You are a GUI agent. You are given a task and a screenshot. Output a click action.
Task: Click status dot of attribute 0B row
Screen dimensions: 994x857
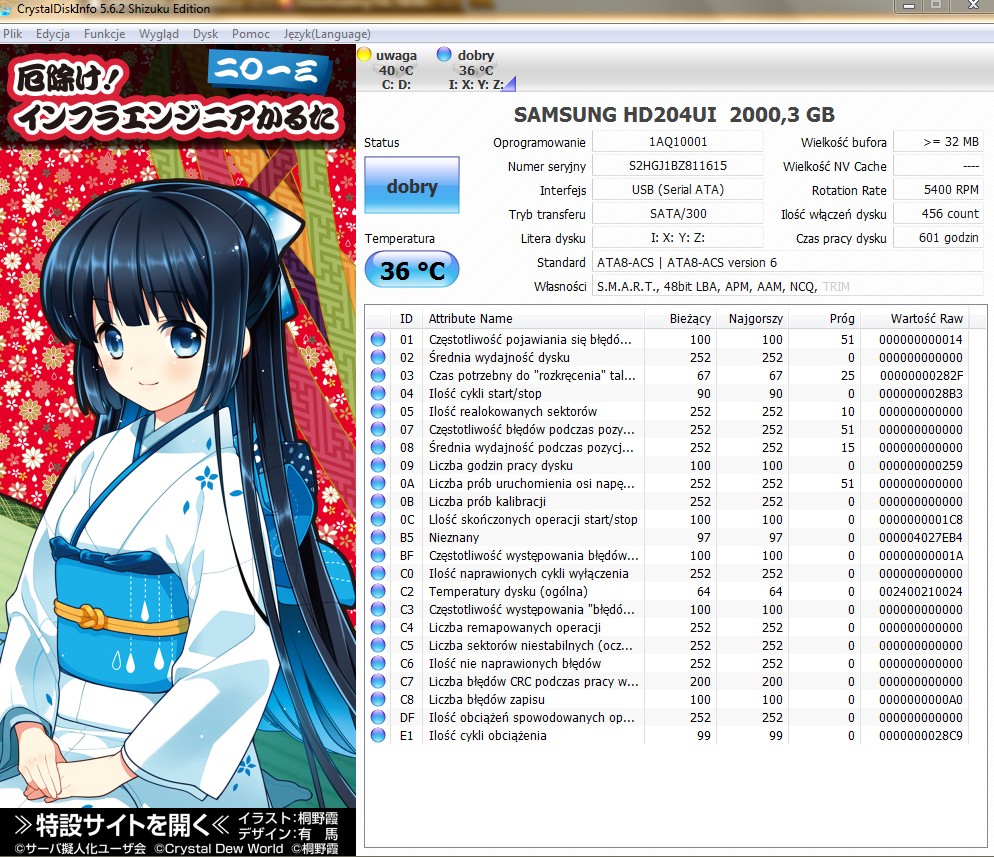(x=378, y=501)
